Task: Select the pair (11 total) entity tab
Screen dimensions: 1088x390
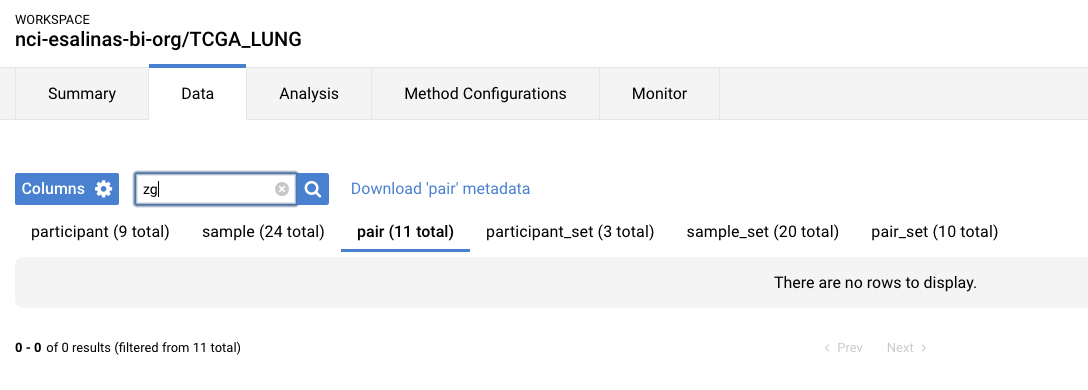Action: 405,232
